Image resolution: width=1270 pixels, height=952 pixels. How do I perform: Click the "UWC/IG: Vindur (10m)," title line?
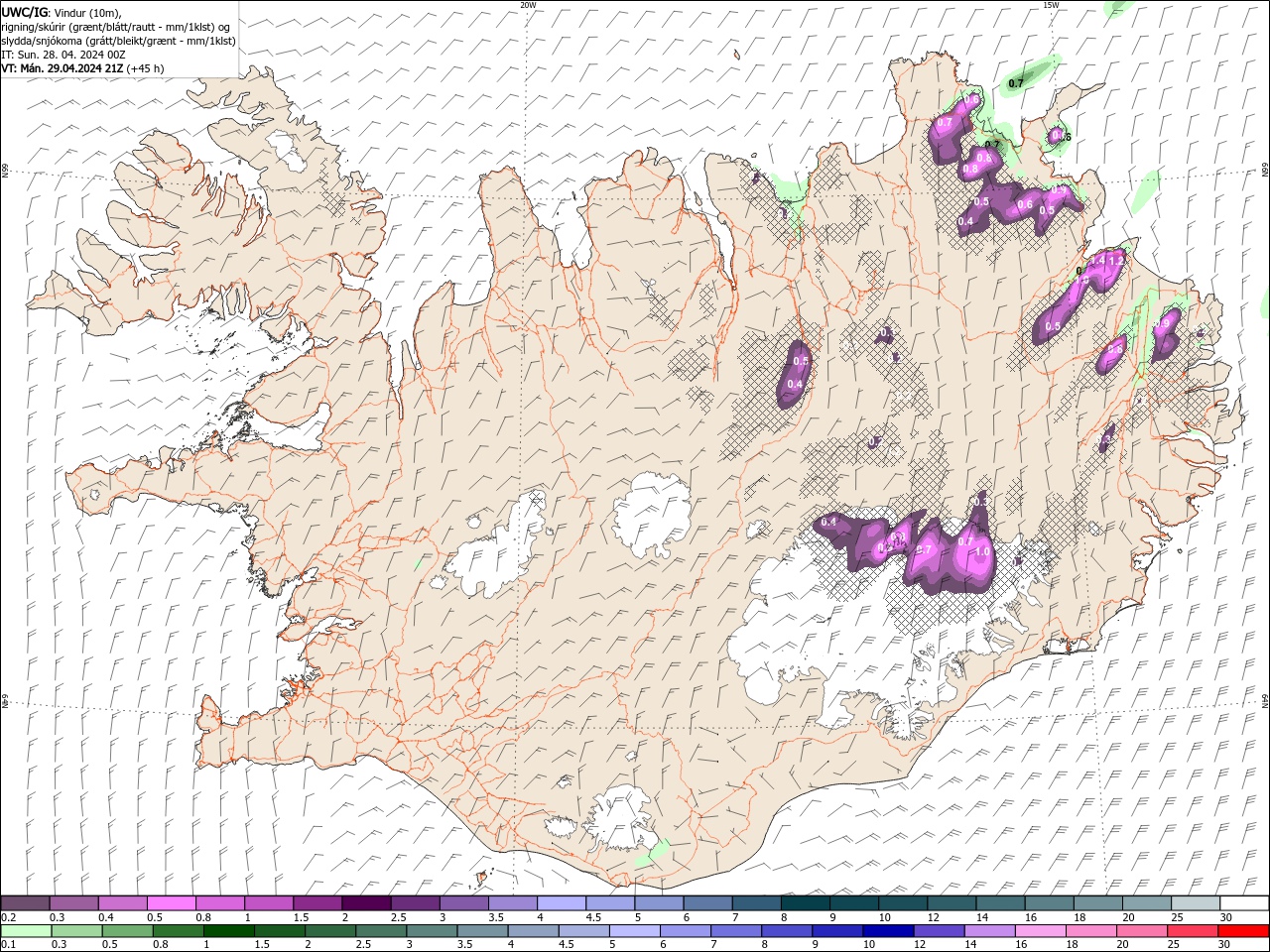(61, 12)
